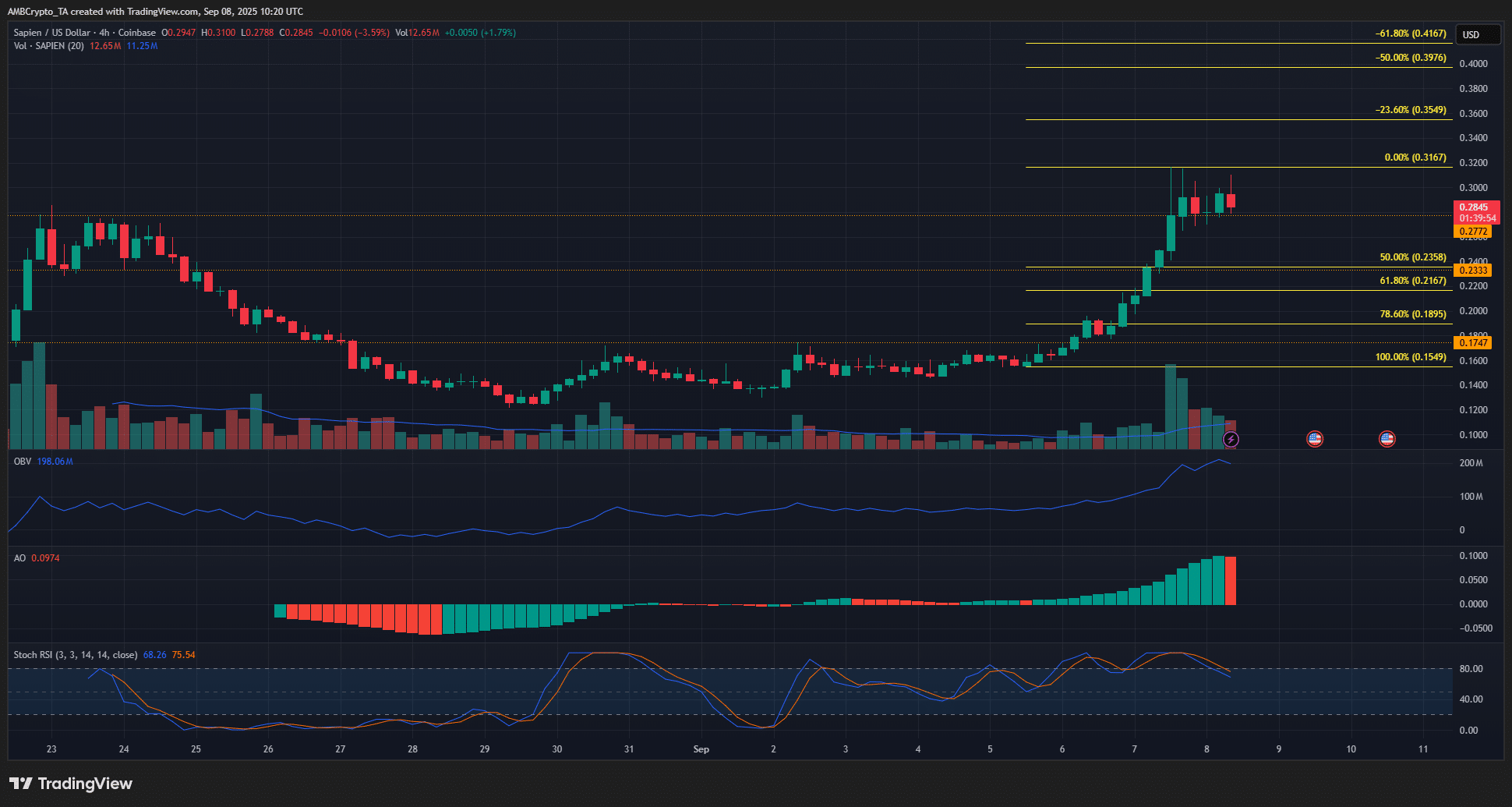Toggle the USD currency display button

point(1478,34)
